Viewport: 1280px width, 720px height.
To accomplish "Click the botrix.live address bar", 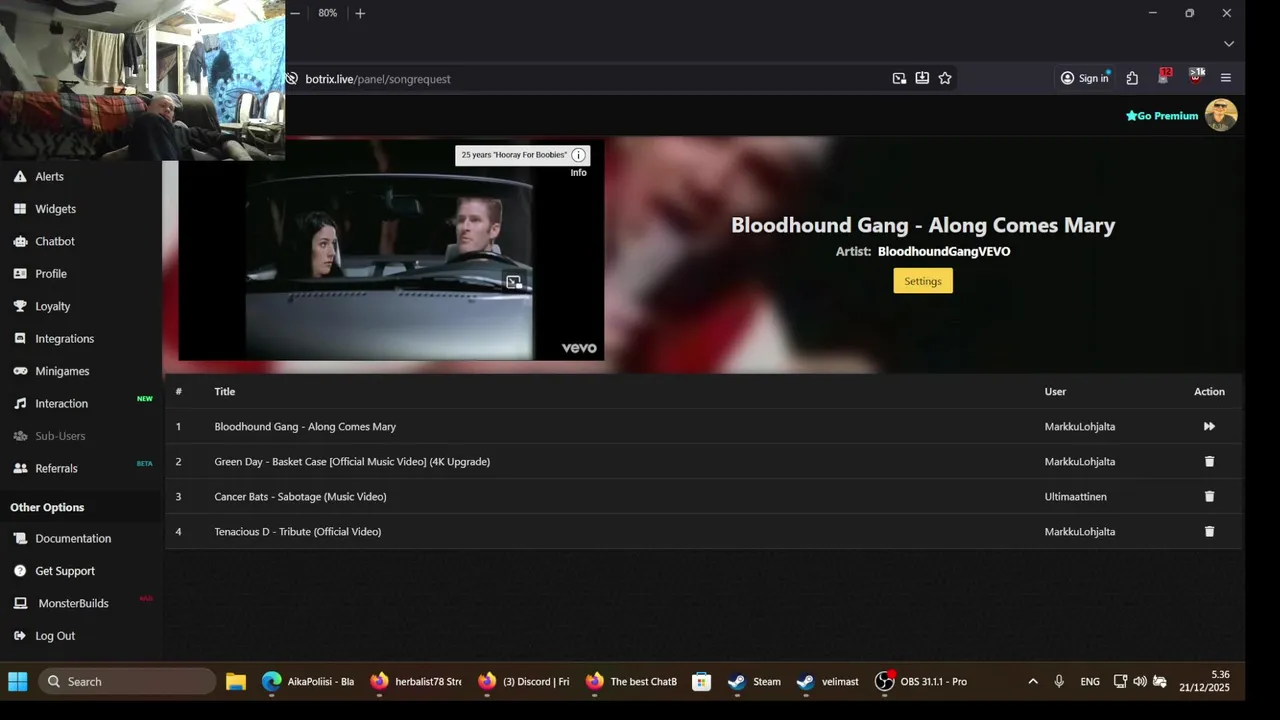I will pos(590,79).
